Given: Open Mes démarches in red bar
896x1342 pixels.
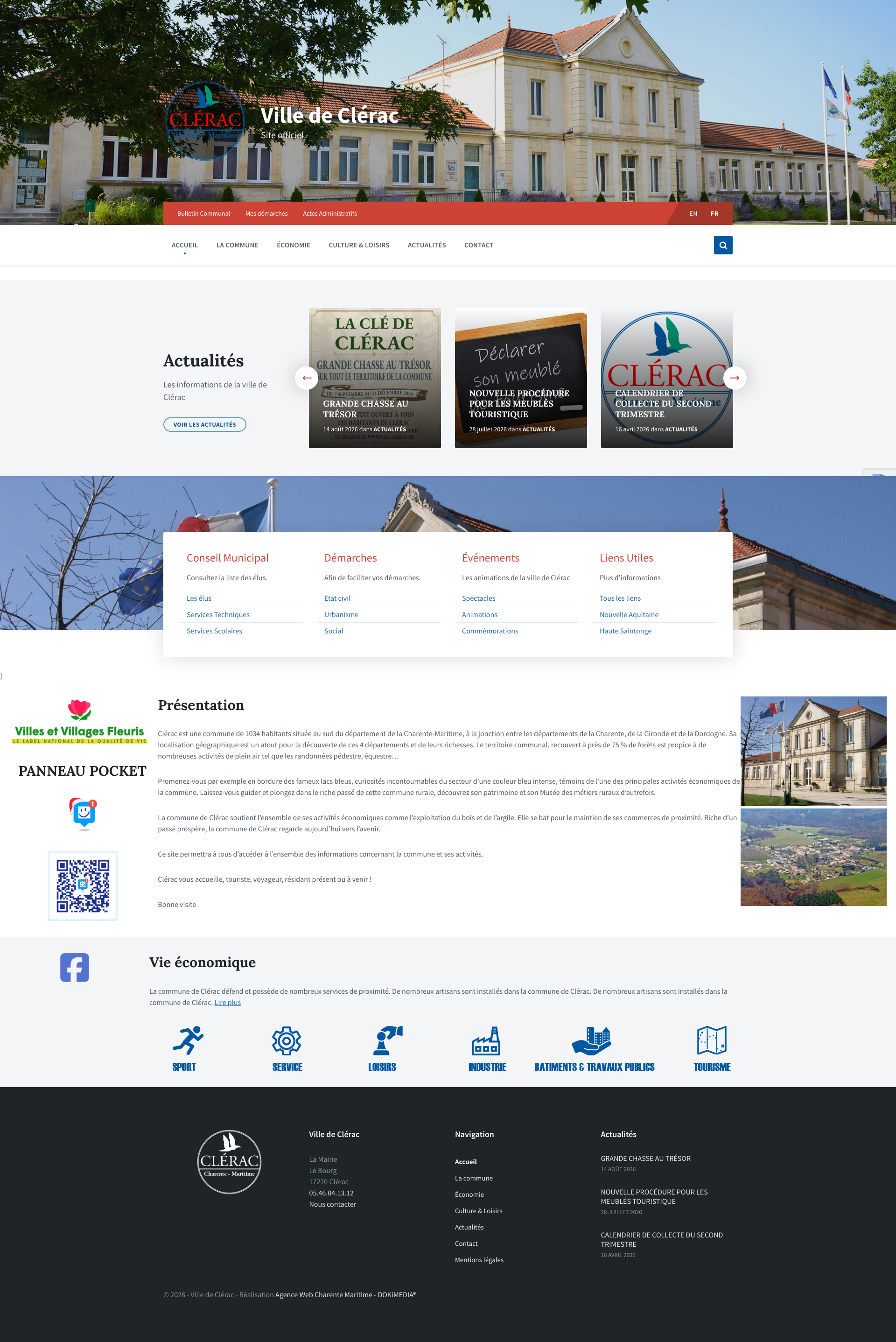Looking at the screenshot, I should click(x=266, y=214).
